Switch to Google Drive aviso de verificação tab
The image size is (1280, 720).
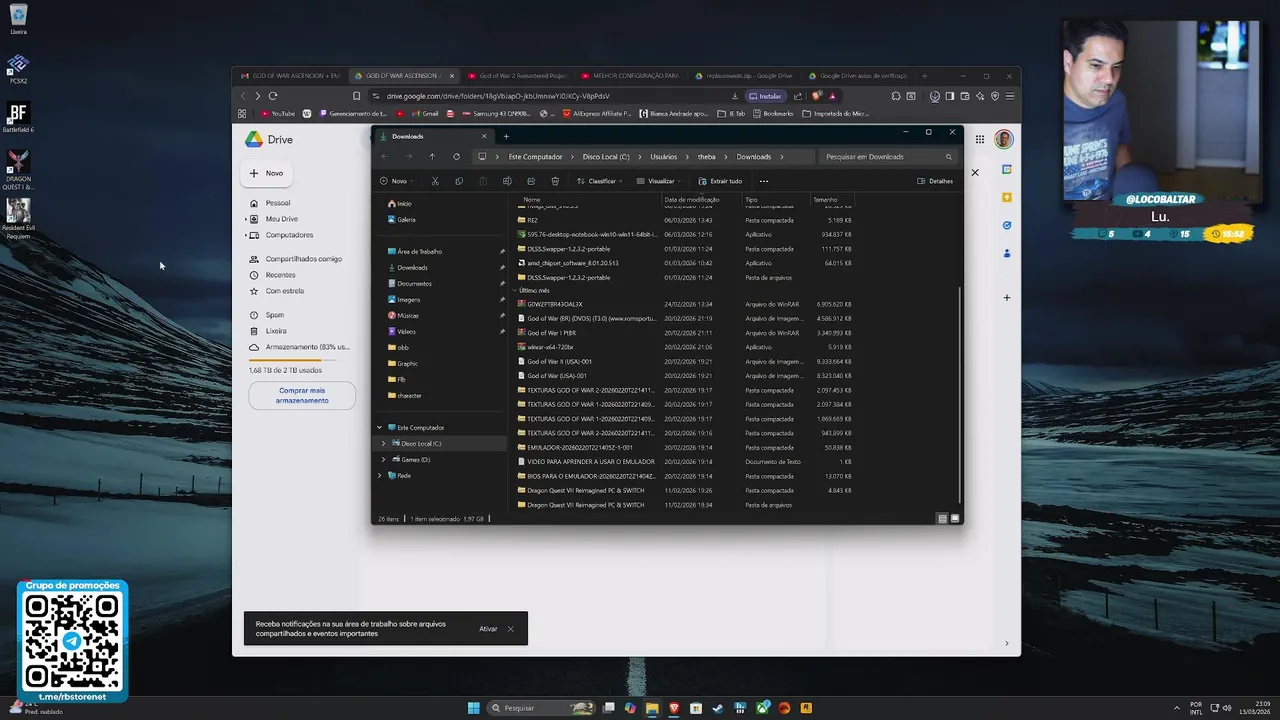pos(857,76)
